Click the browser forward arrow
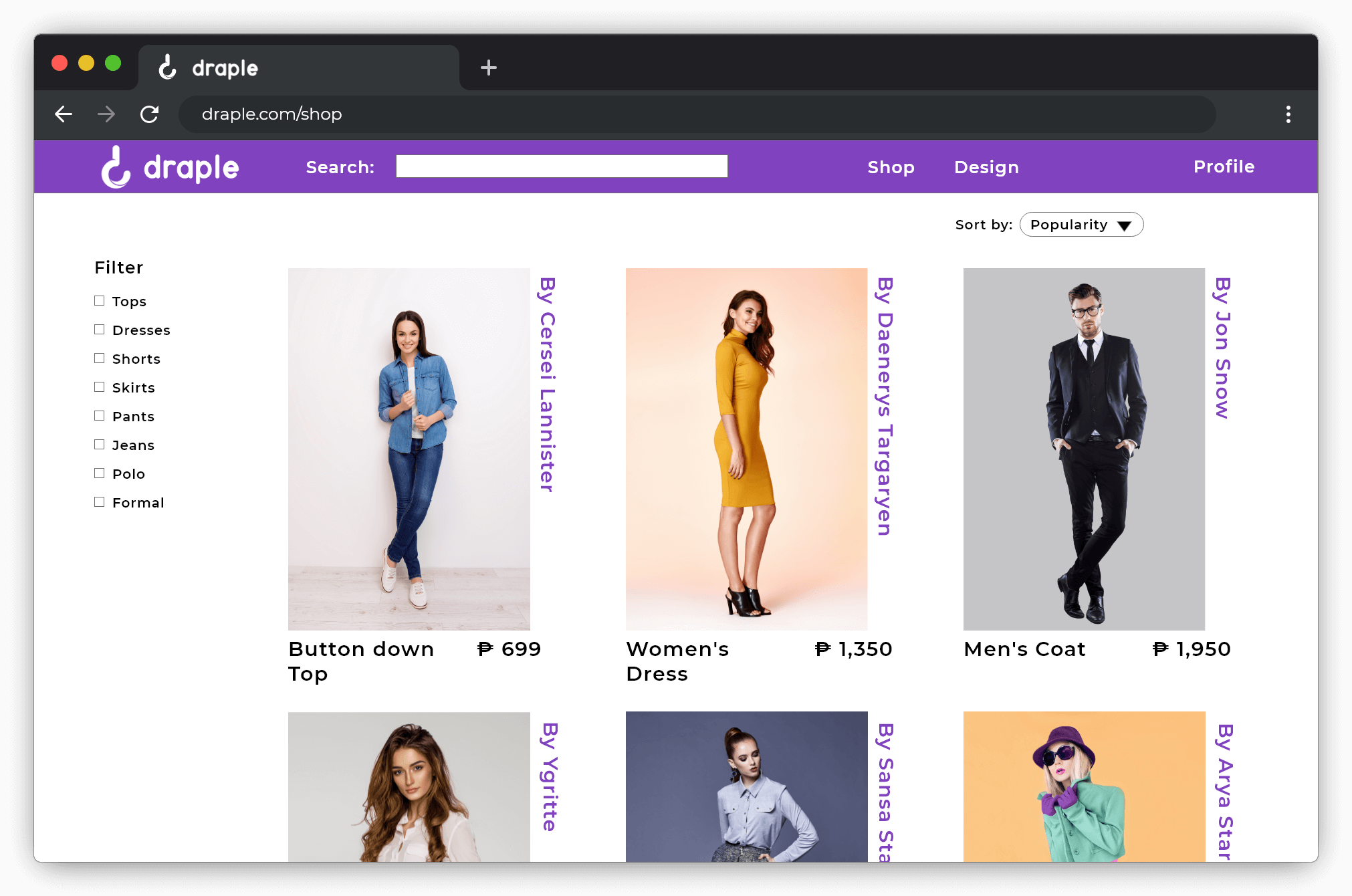This screenshot has width=1352, height=896. pyautogui.click(x=106, y=114)
